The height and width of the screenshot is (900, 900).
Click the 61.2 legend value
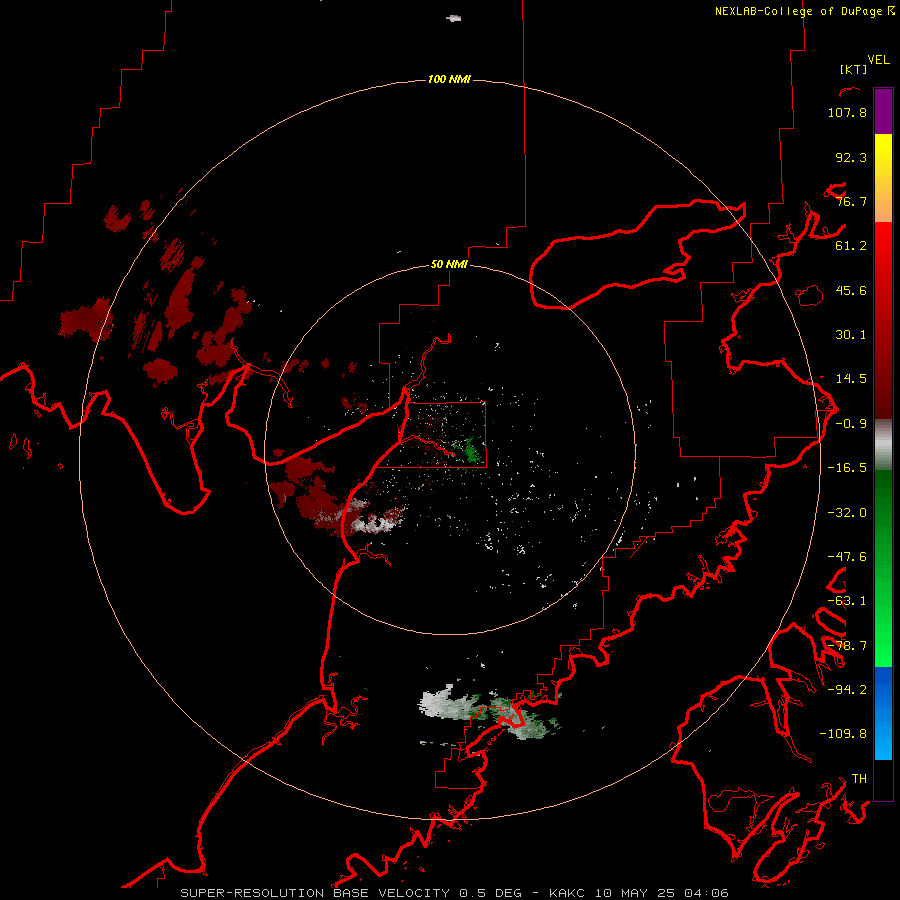pos(851,246)
